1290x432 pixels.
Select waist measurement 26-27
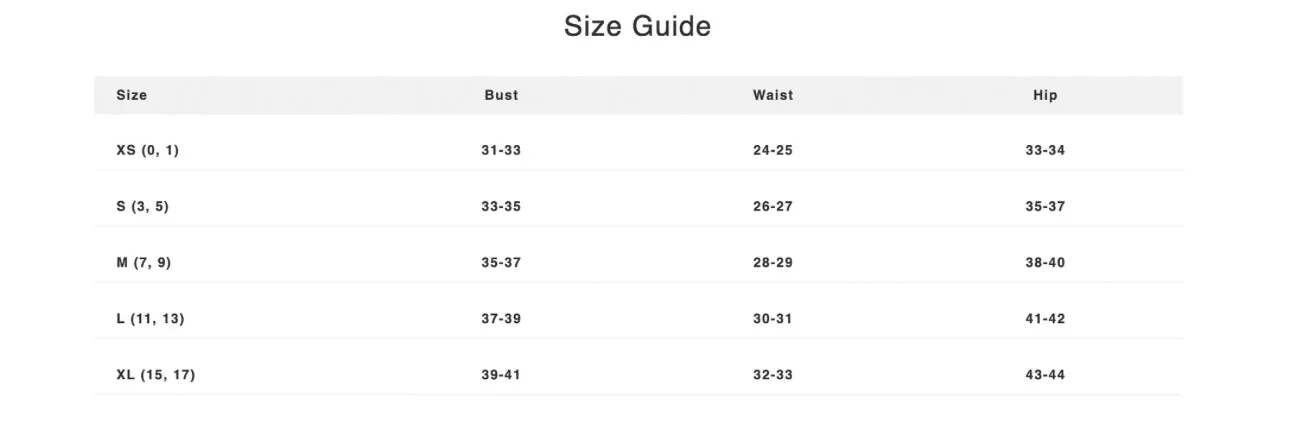point(773,207)
